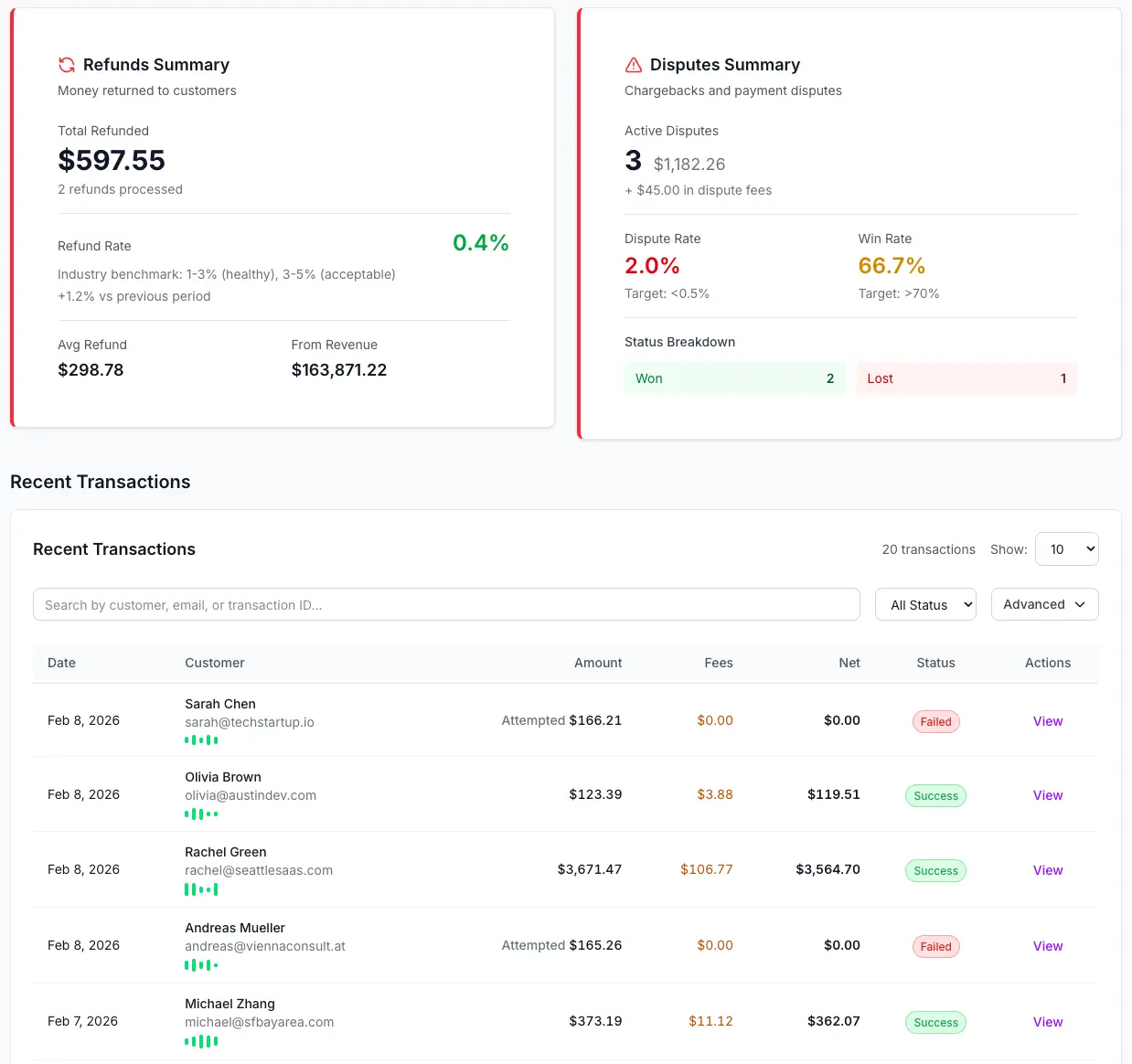Click the Actions column header
The height and width of the screenshot is (1064, 1132).
pyautogui.click(x=1048, y=663)
